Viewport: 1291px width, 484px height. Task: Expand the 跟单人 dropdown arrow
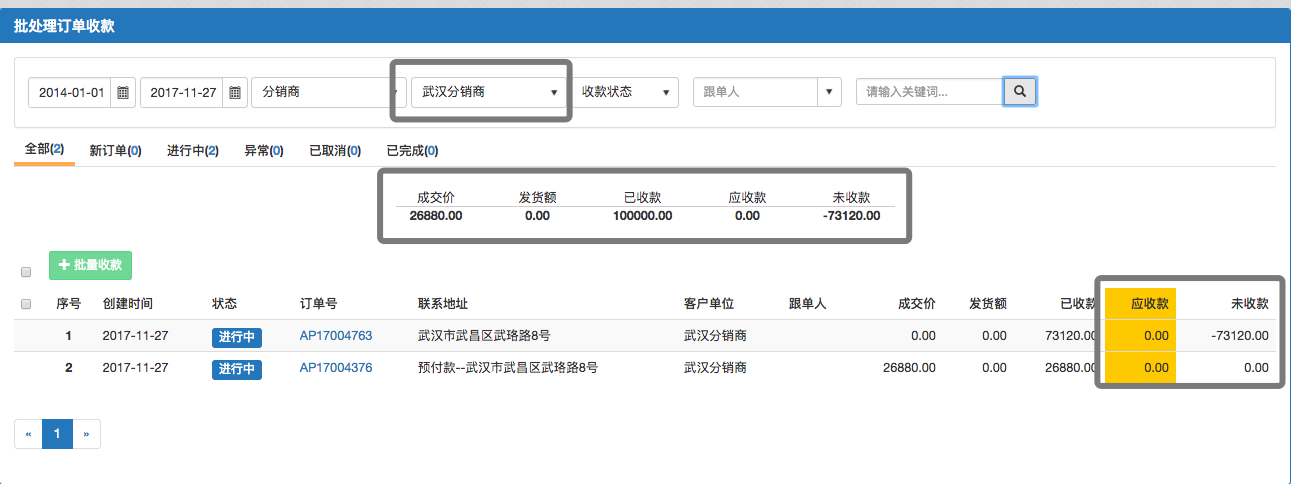coord(829,92)
